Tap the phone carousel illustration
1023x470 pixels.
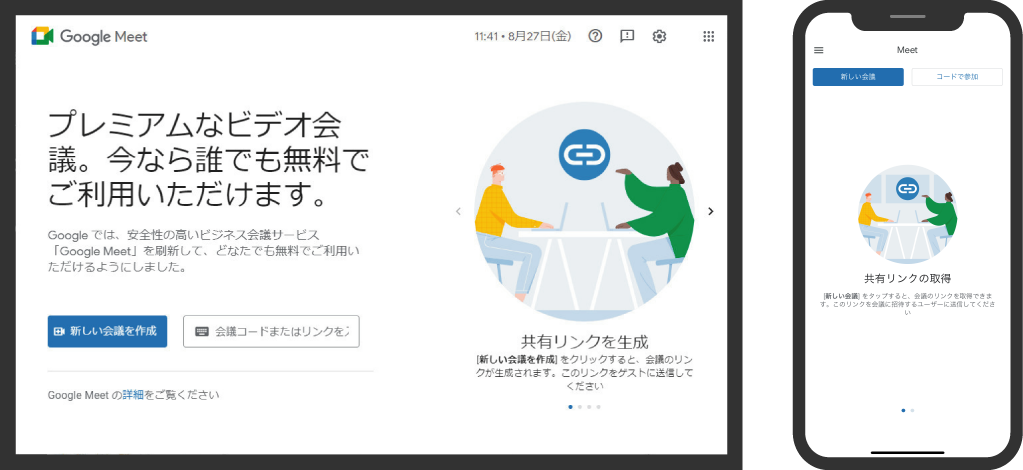click(908, 214)
